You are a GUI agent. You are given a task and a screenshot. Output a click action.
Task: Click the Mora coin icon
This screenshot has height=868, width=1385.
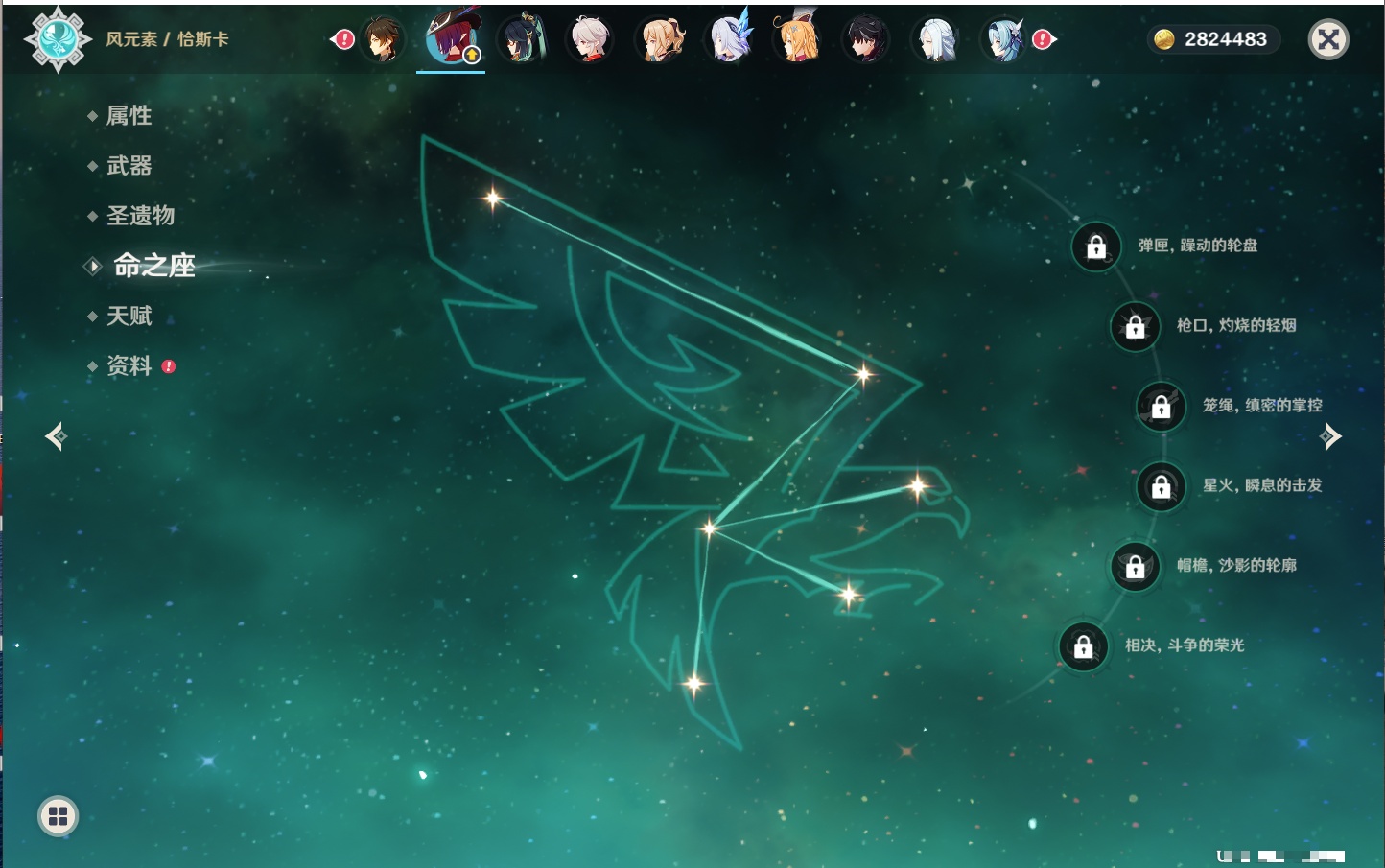pyautogui.click(x=1164, y=39)
